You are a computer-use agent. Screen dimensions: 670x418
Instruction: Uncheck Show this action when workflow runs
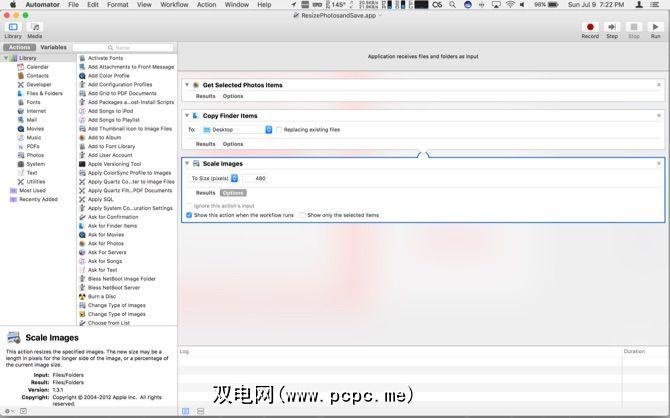pos(189,215)
